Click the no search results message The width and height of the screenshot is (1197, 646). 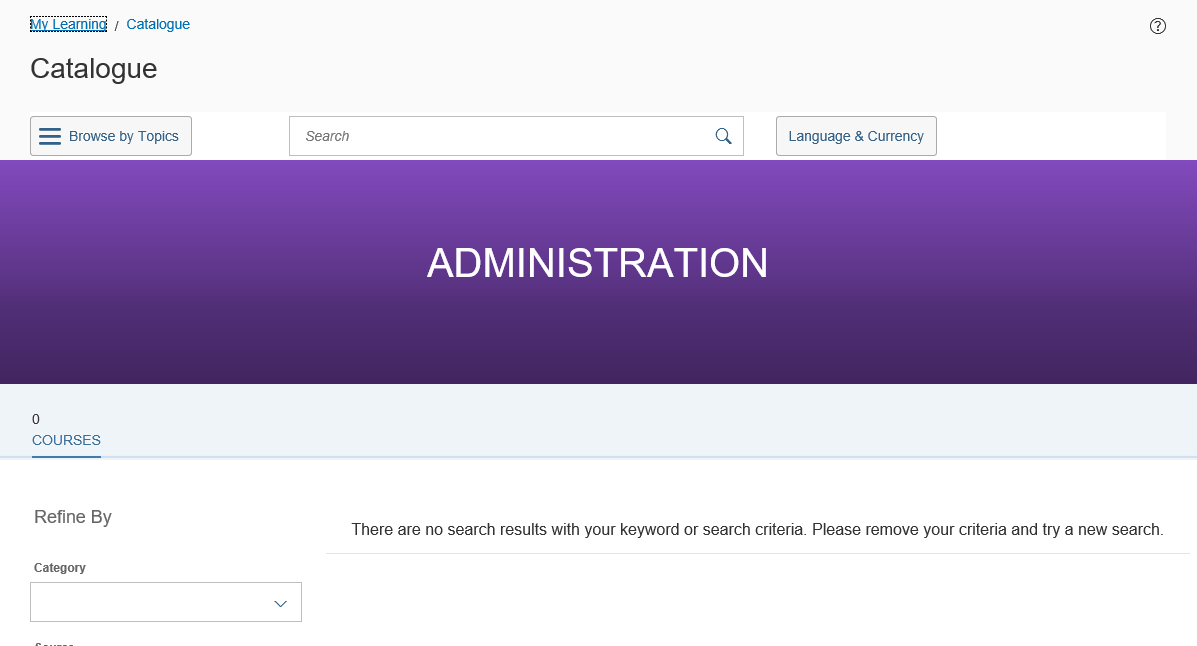pos(757,529)
